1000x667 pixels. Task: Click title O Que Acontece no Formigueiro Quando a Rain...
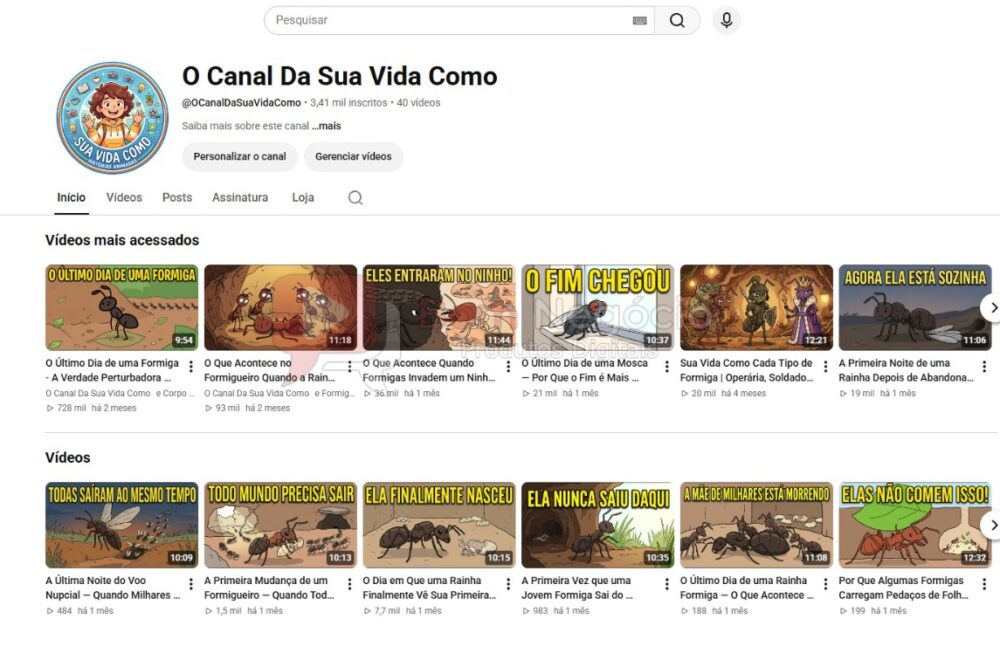point(270,370)
